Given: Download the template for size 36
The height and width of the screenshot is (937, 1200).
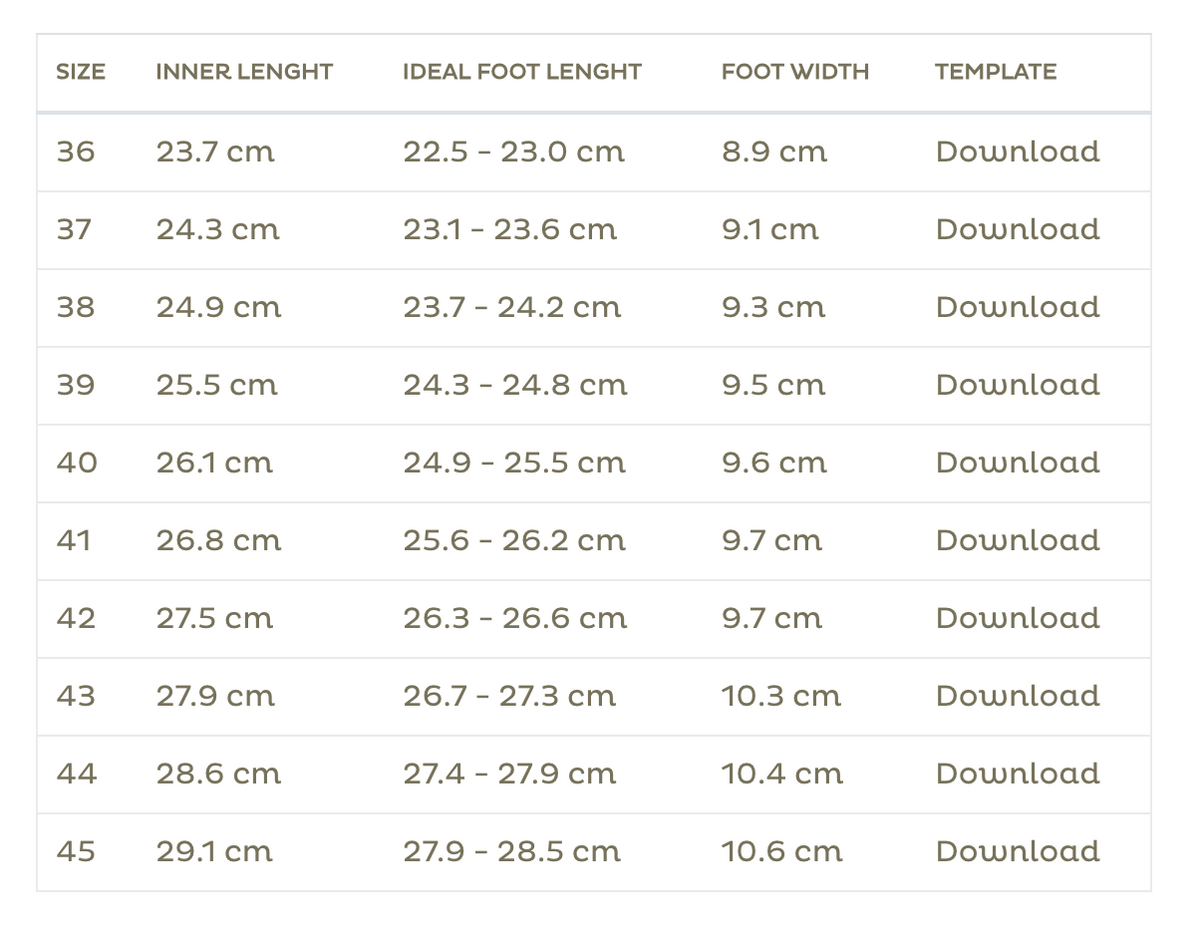Looking at the screenshot, I should 1017,152.
